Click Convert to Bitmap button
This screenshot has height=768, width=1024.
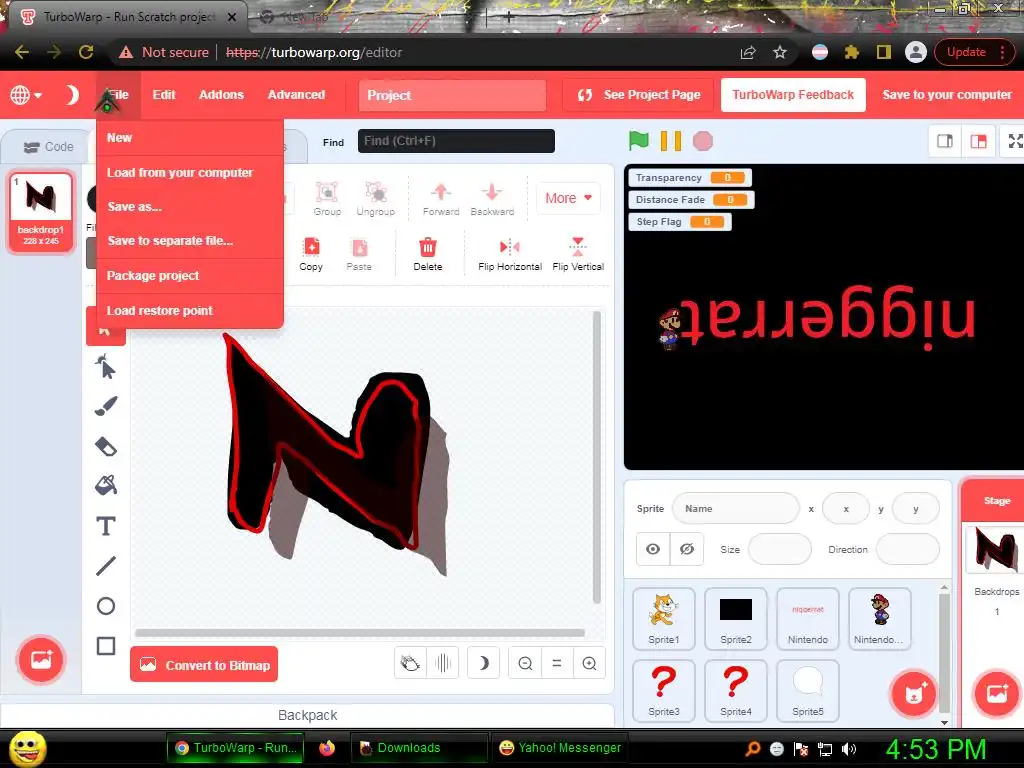click(x=204, y=665)
